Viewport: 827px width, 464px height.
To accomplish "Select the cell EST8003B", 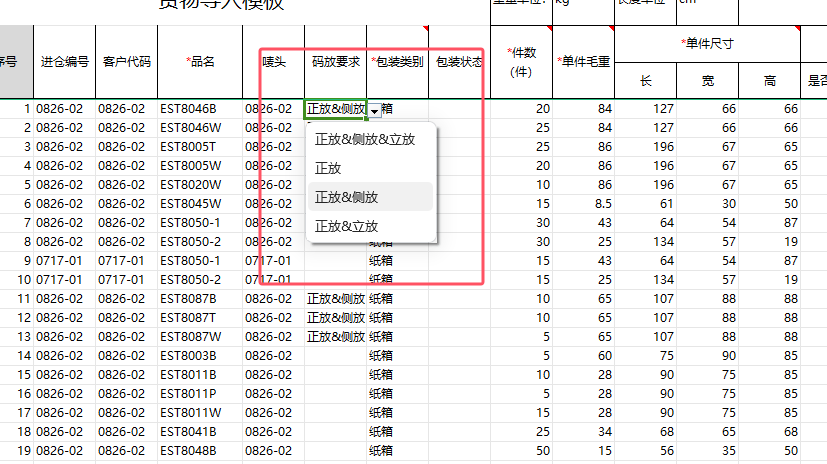I will pos(200,356).
